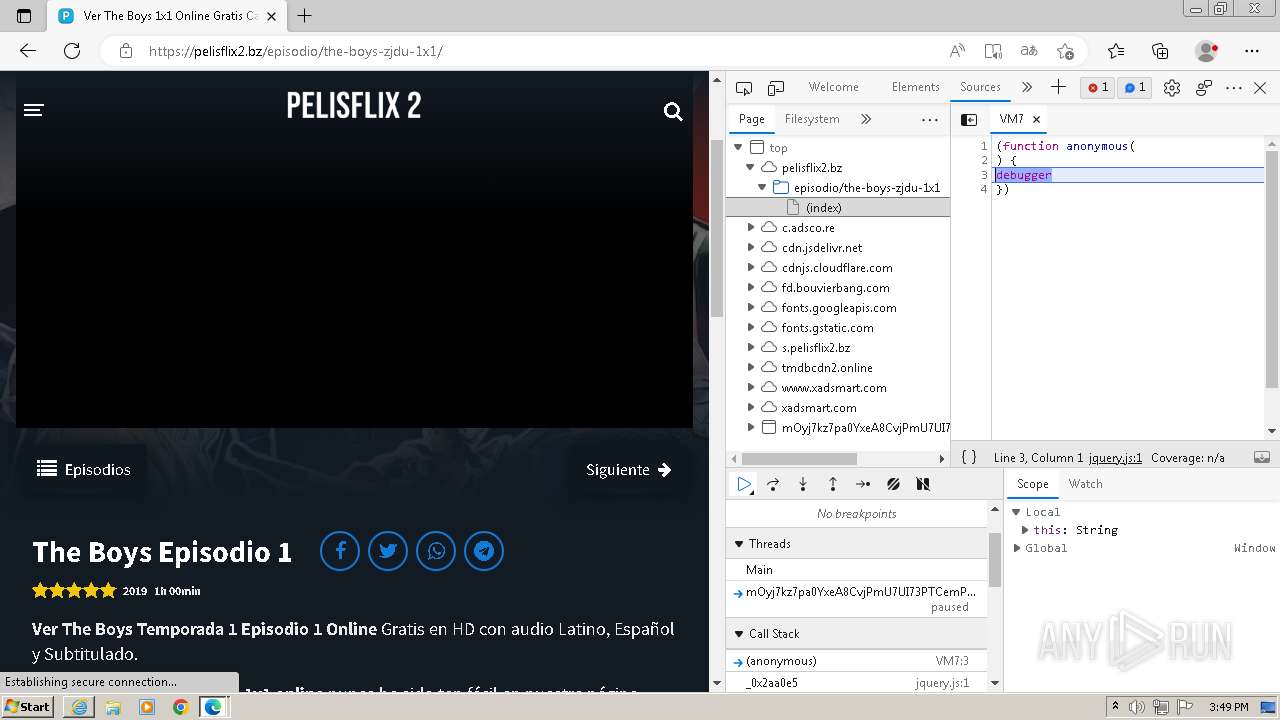Viewport: 1280px width, 720px height.
Task: Close the DevTools panel
Action: click(1260, 88)
